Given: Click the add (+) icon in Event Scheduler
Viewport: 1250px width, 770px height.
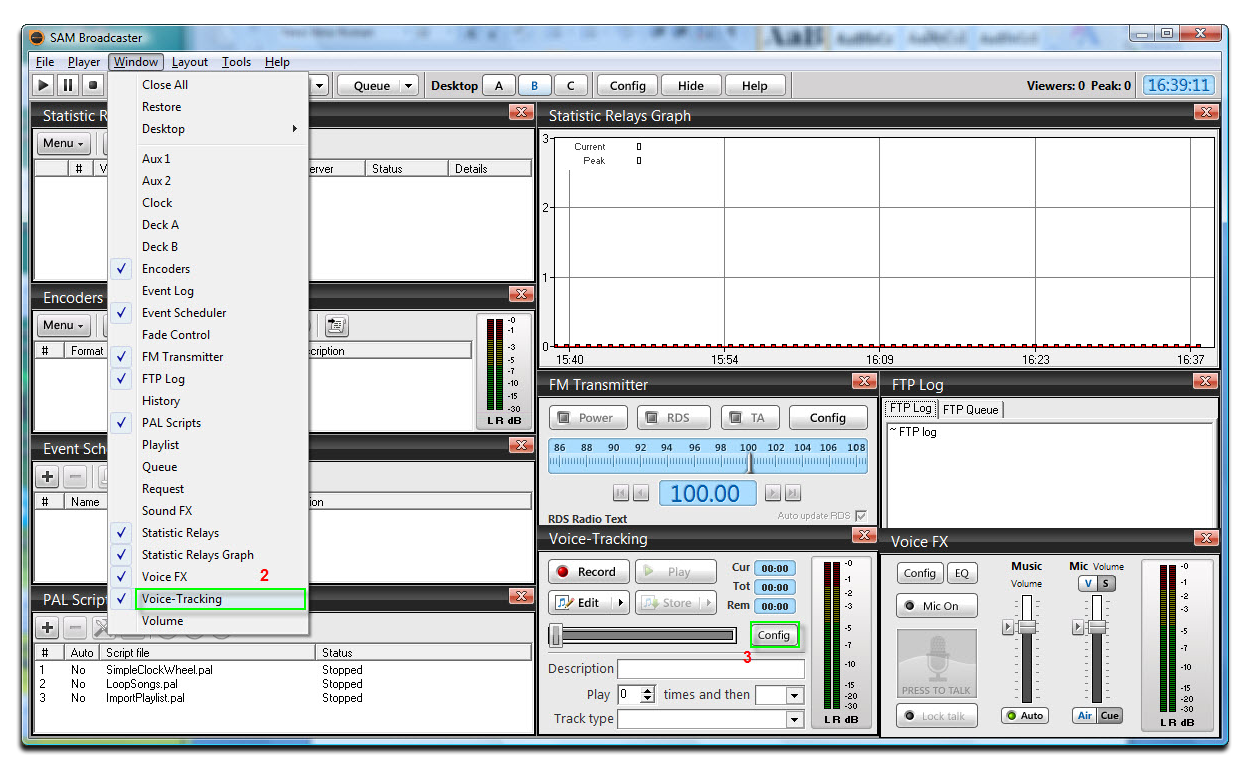Looking at the screenshot, I should 46,476.
